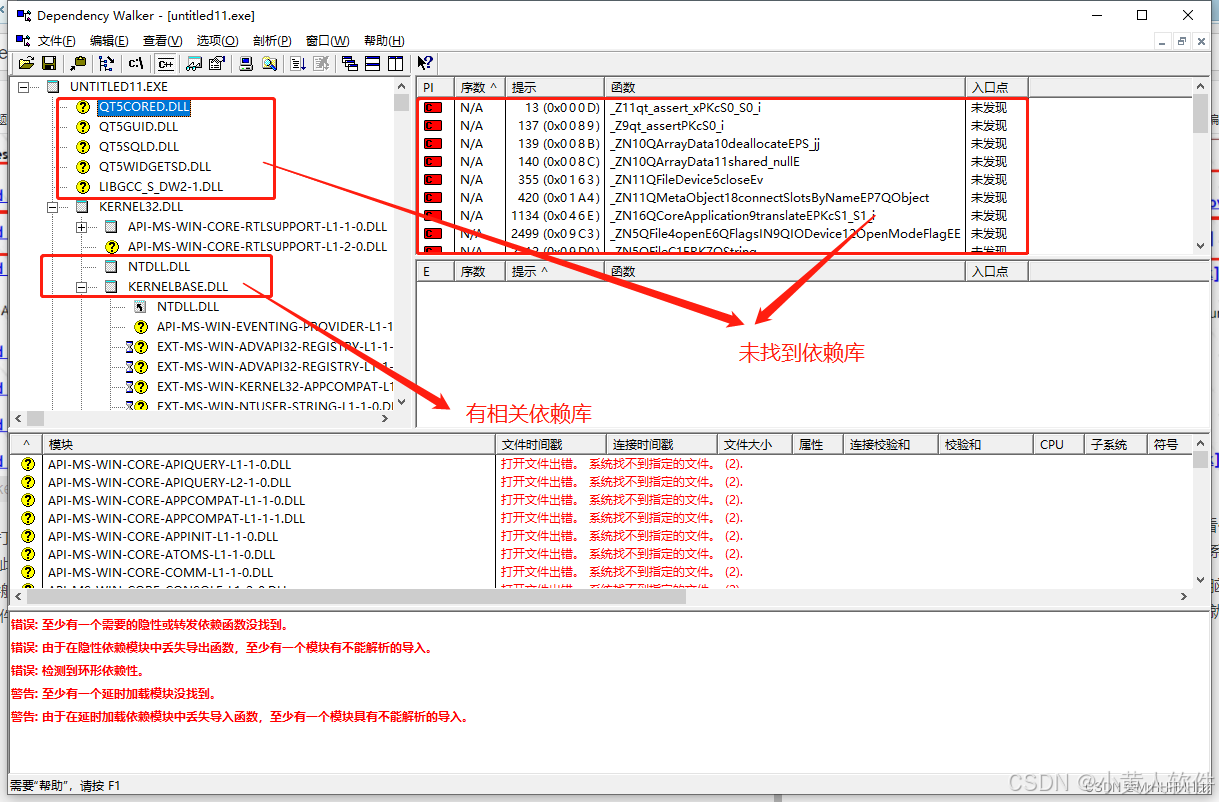
Task: Click the View in External Viewer icon
Action: [x=194, y=63]
